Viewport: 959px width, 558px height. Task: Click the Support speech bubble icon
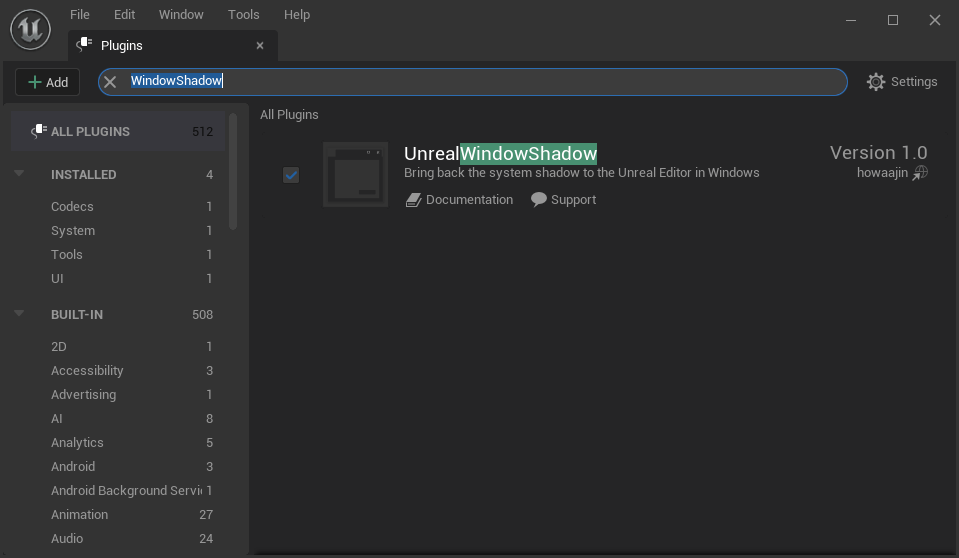click(538, 199)
